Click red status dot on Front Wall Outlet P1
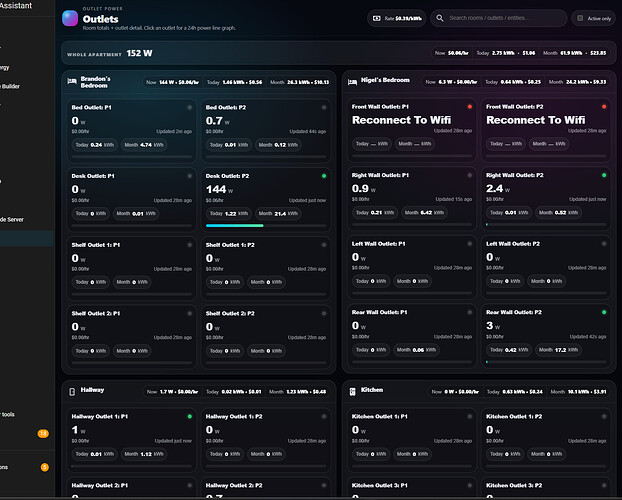Image resolution: width=622 pixels, height=500 pixels. (470, 107)
